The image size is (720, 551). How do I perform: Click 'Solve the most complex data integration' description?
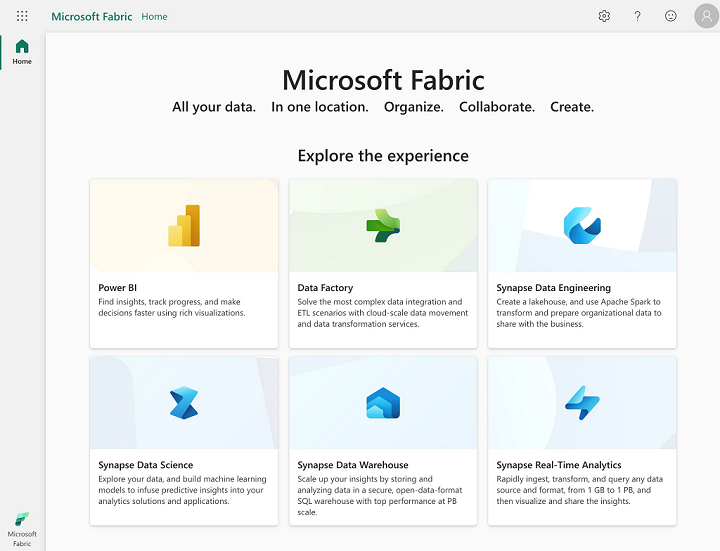[382, 313]
